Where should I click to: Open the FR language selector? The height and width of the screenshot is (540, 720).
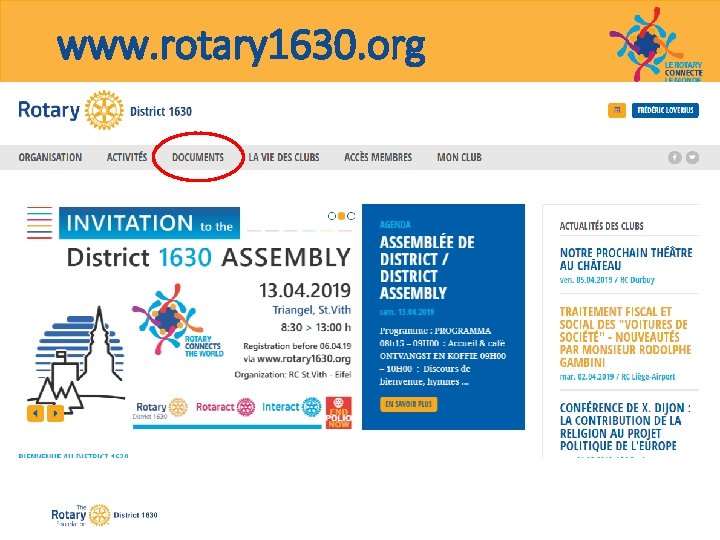click(x=617, y=111)
